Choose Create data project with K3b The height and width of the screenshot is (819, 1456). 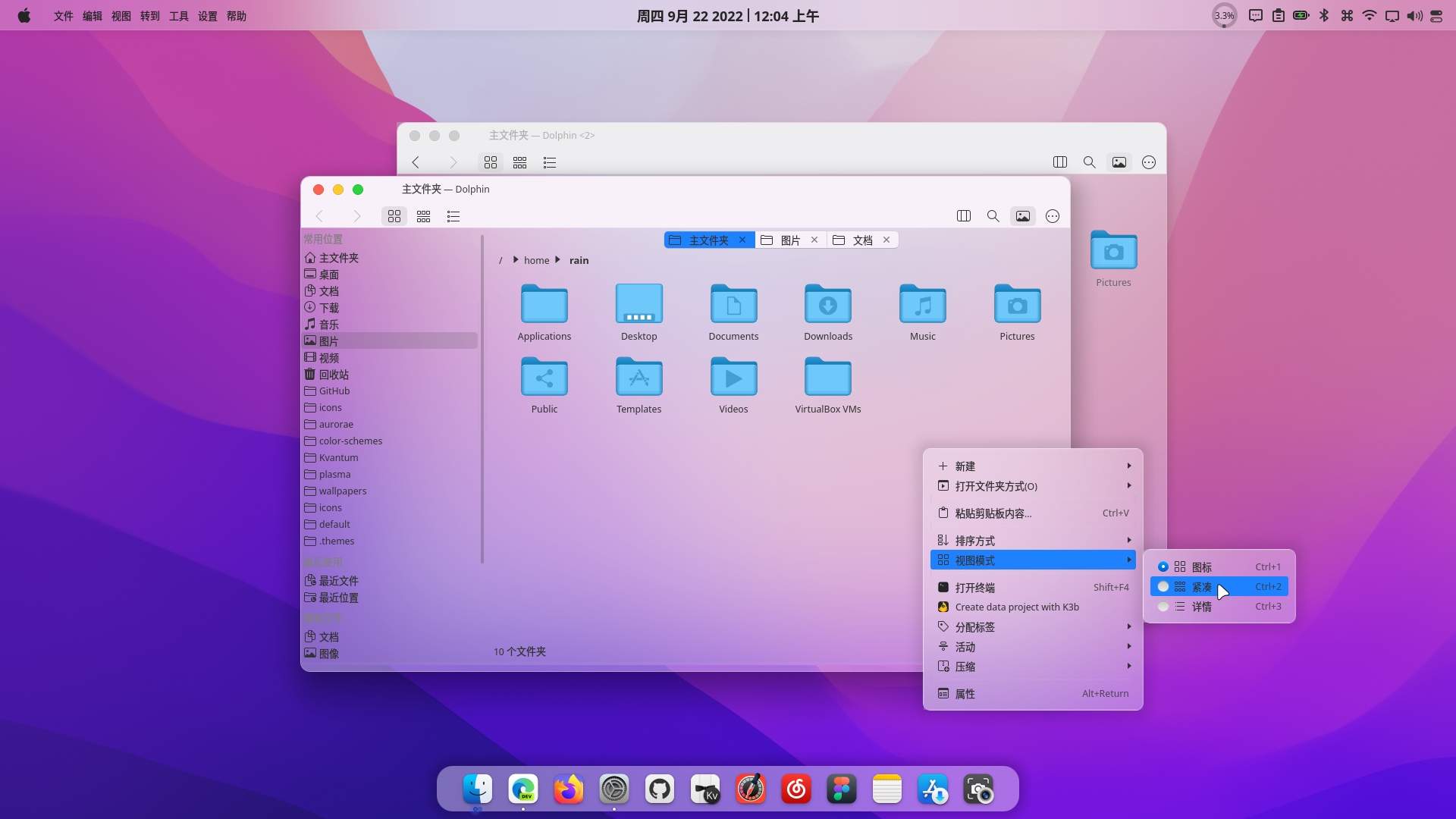click(x=1033, y=607)
